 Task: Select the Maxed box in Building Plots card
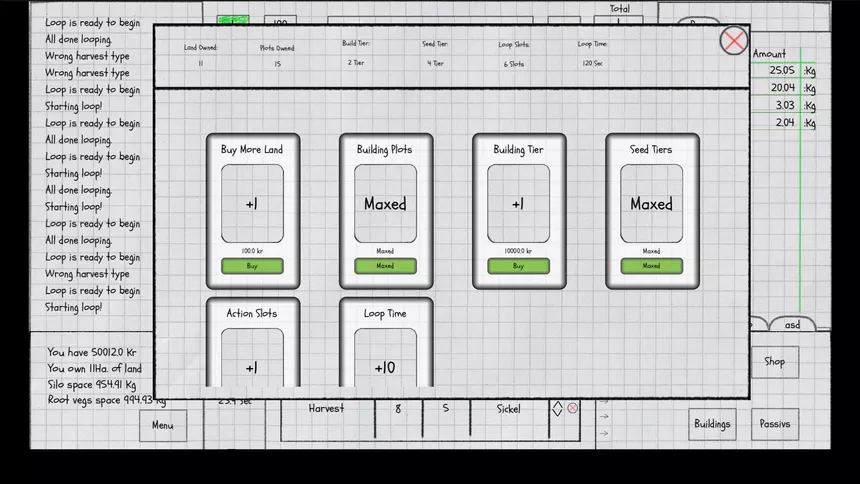click(385, 204)
